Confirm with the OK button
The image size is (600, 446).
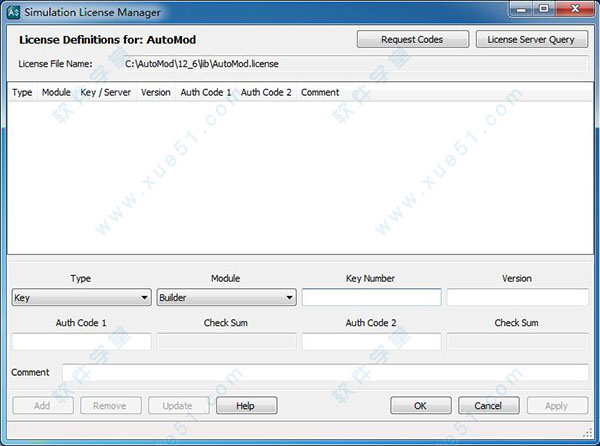point(421,405)
